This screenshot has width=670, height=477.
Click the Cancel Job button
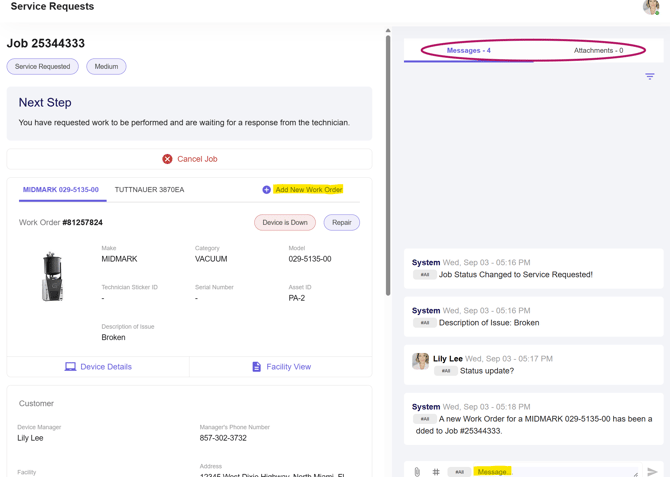click(190, 159)
